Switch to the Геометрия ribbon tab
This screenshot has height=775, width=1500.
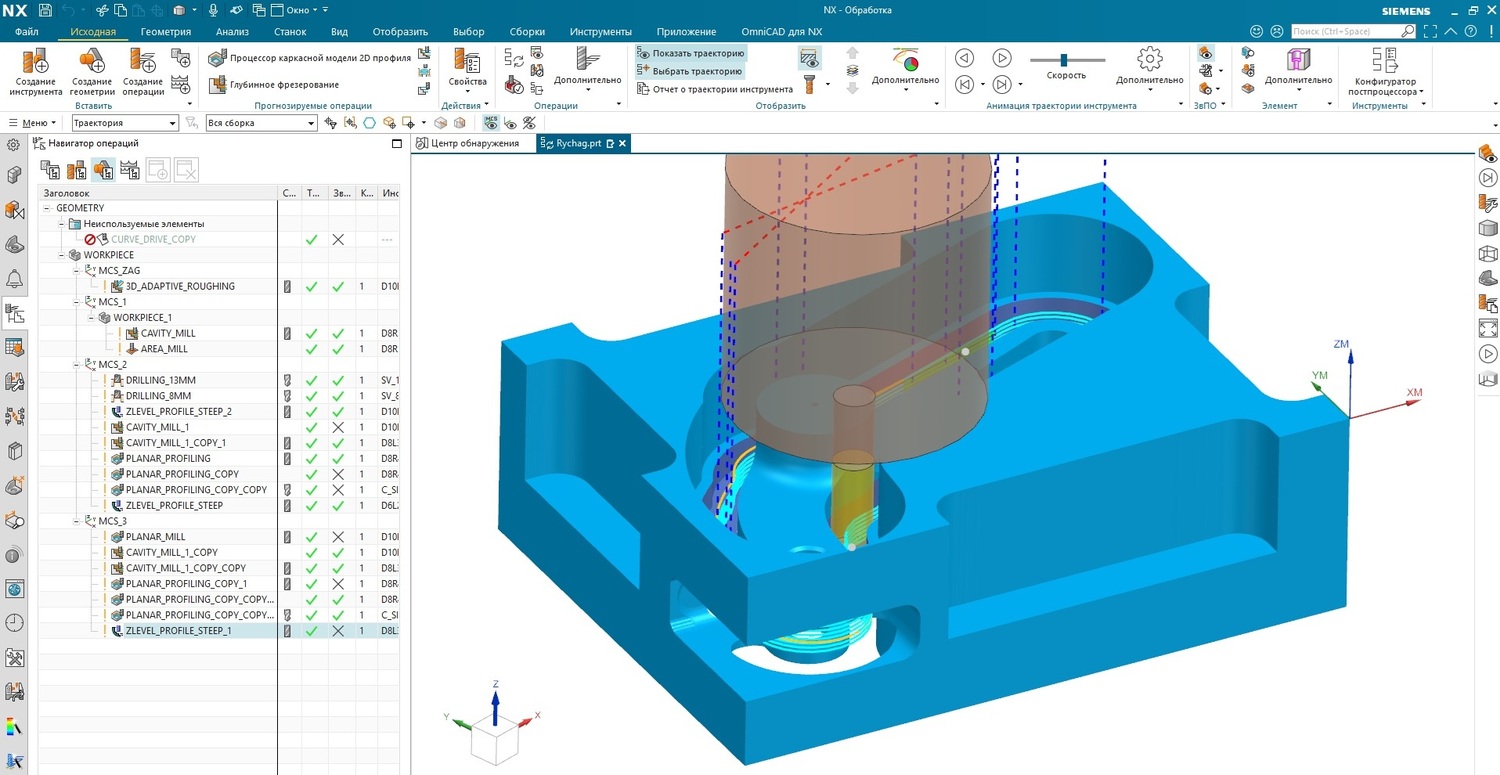(166, 32)
